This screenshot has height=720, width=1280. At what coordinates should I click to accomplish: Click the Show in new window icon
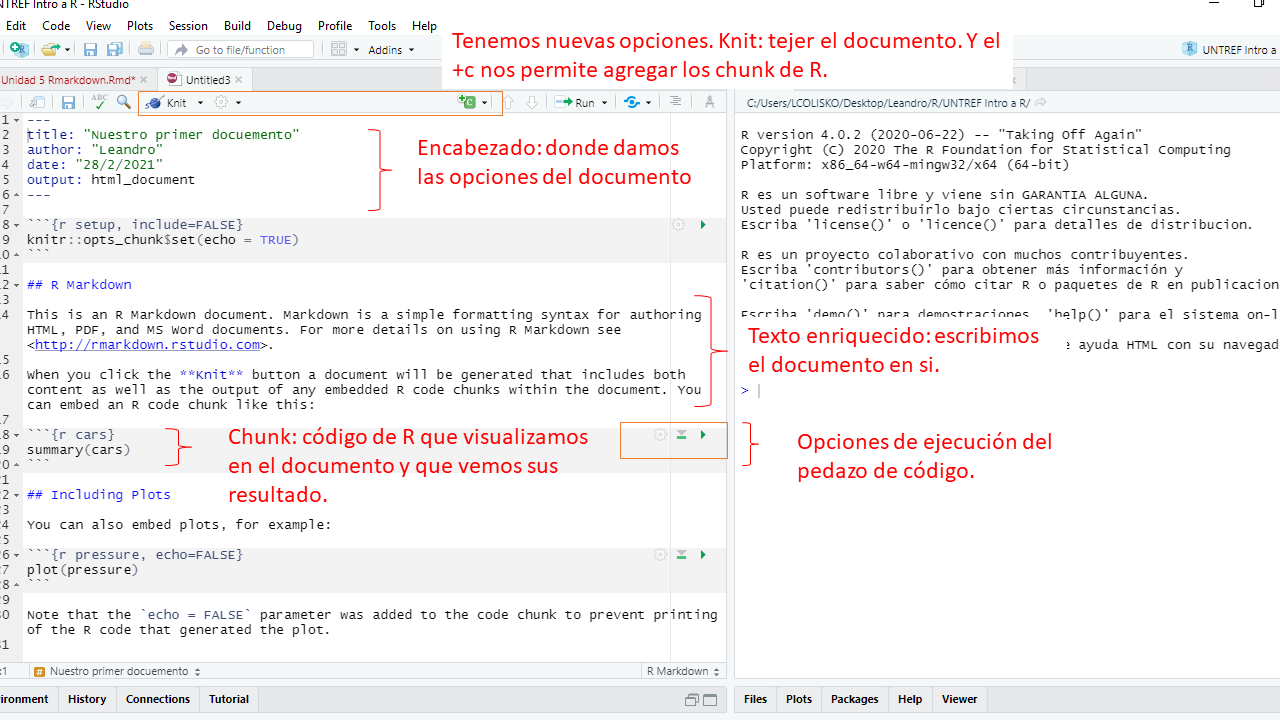pyautogui.click(x=37, y=102)
